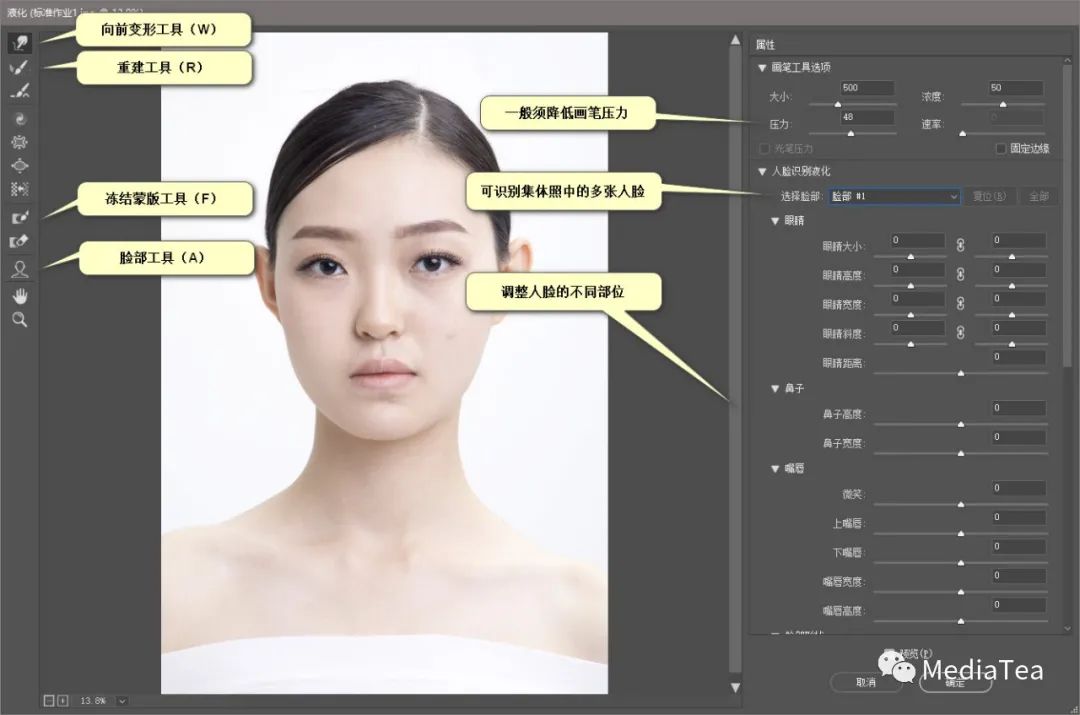Click the preview scrollbar down arrow
The width and height of the screenshot is (1080, 715).
(735, 687)
